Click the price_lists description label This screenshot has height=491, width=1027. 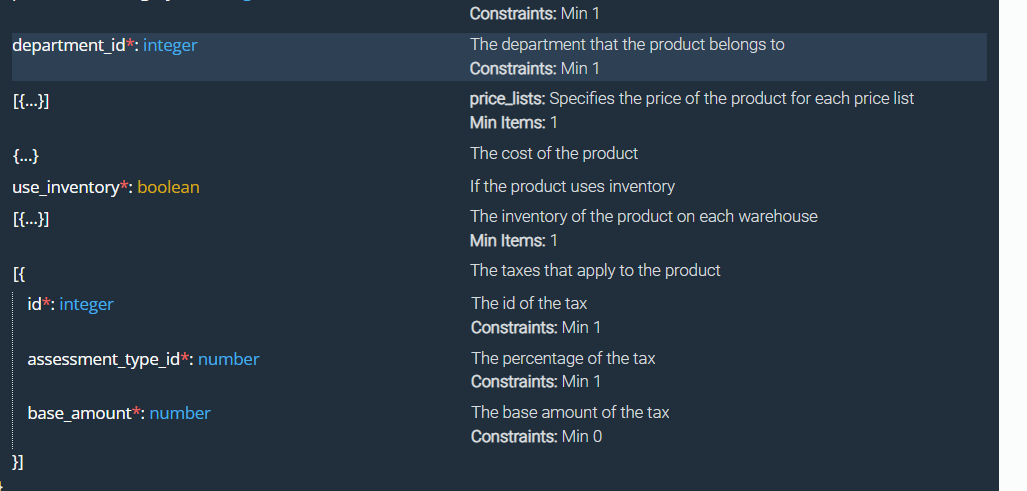coord(508,99)
